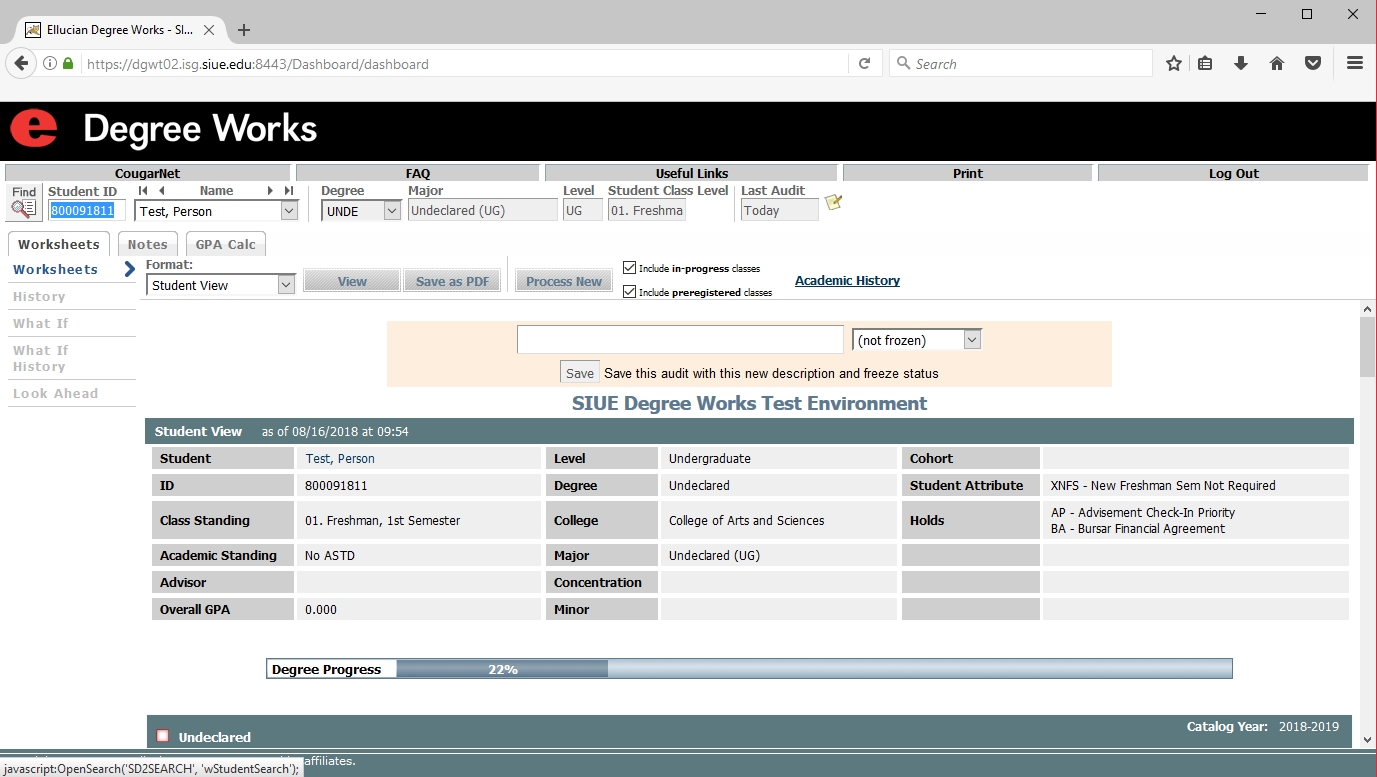This screenshot has height=777, width=1377.
Task: Click the Find student search icon
Action: coord(23,208)
